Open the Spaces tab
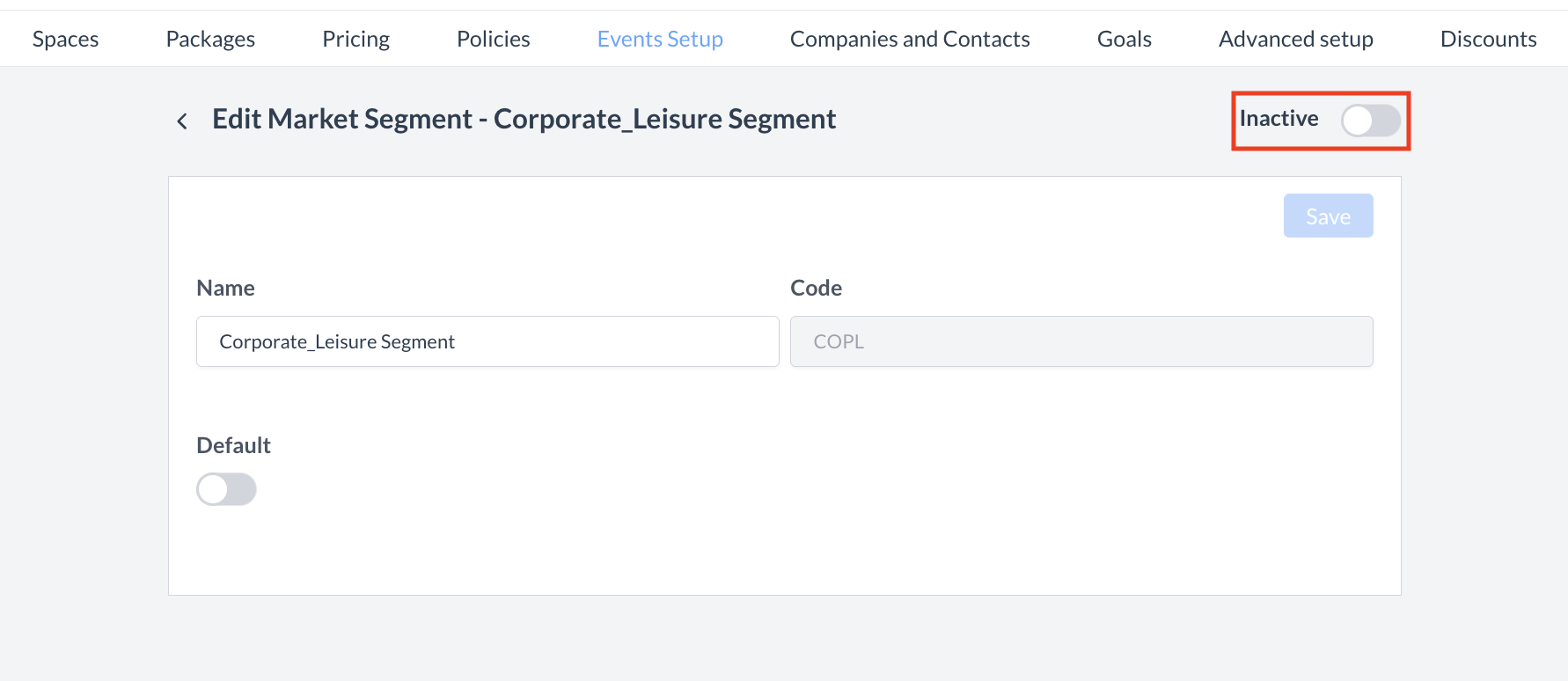 (x=66, y=39)
